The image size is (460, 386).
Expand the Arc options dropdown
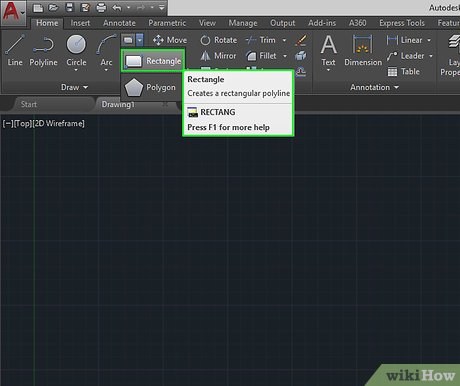(x=106, y=70)
